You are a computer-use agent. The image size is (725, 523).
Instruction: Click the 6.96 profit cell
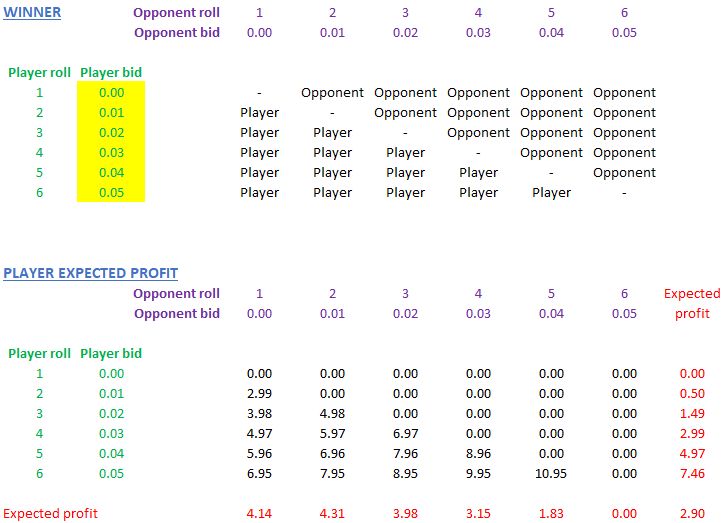(x=332, y=454)
